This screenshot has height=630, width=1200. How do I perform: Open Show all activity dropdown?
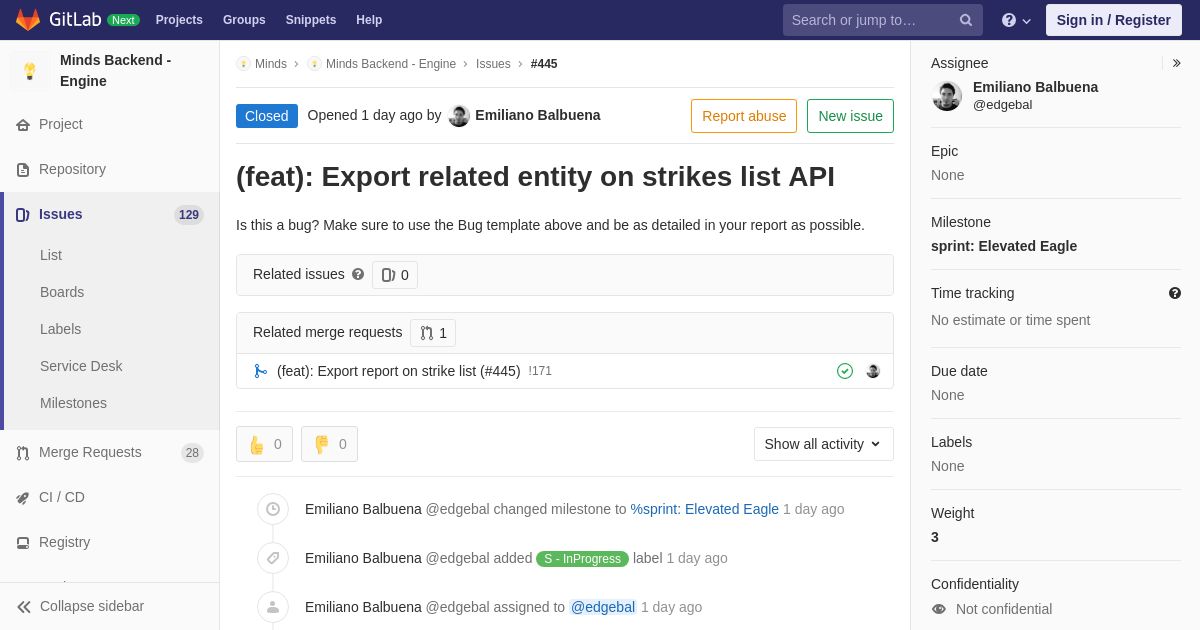[824, 444]
